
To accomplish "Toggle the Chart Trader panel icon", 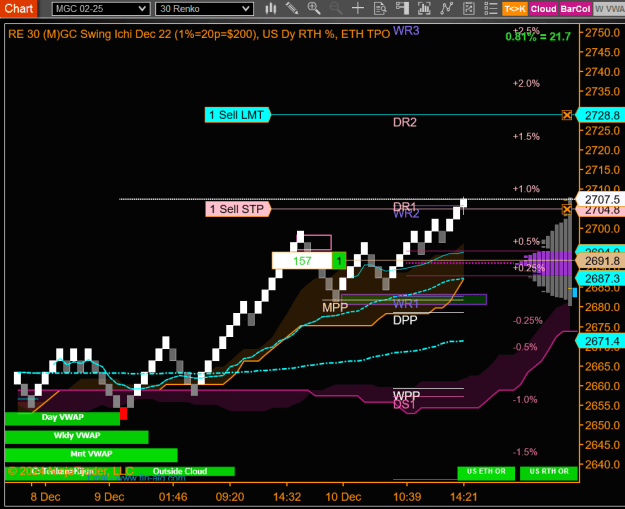I will coord(402,8).
